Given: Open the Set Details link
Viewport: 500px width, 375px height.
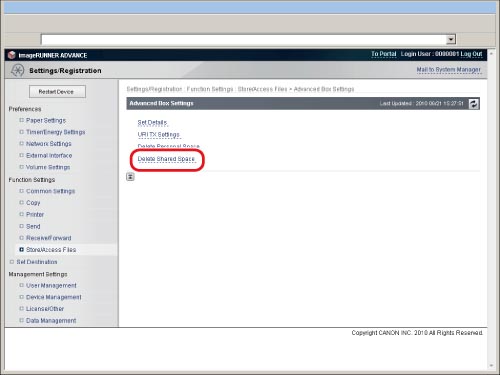Looking at the screenshot, I should (152, 123).
